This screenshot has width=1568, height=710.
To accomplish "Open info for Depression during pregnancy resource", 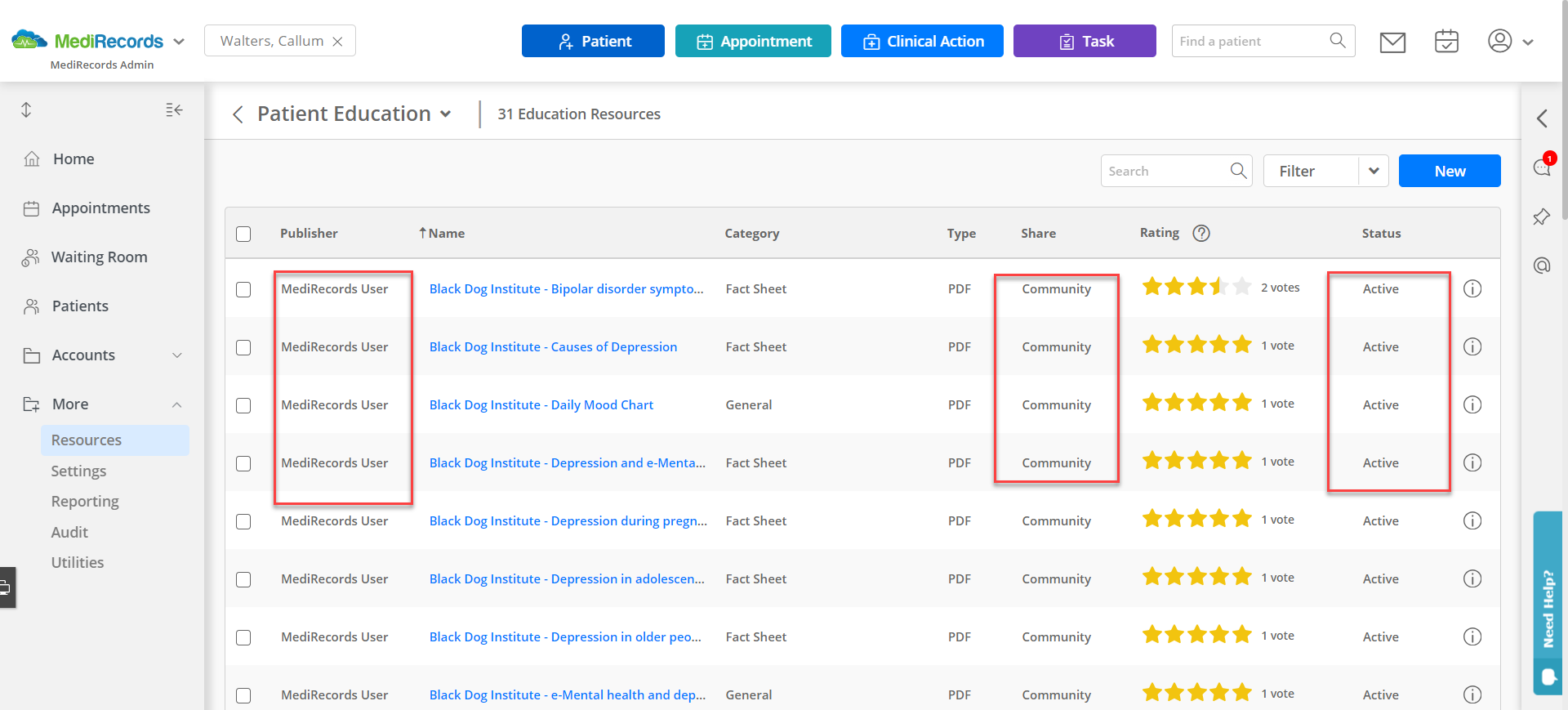I will (x=1472, y=520).
